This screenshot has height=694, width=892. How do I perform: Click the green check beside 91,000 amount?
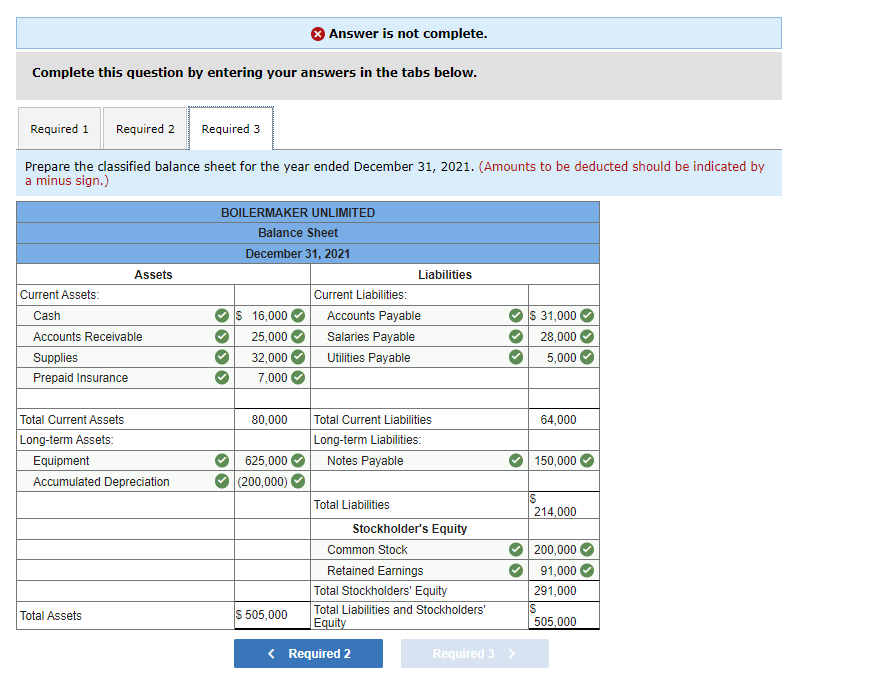tap(587, 571)
